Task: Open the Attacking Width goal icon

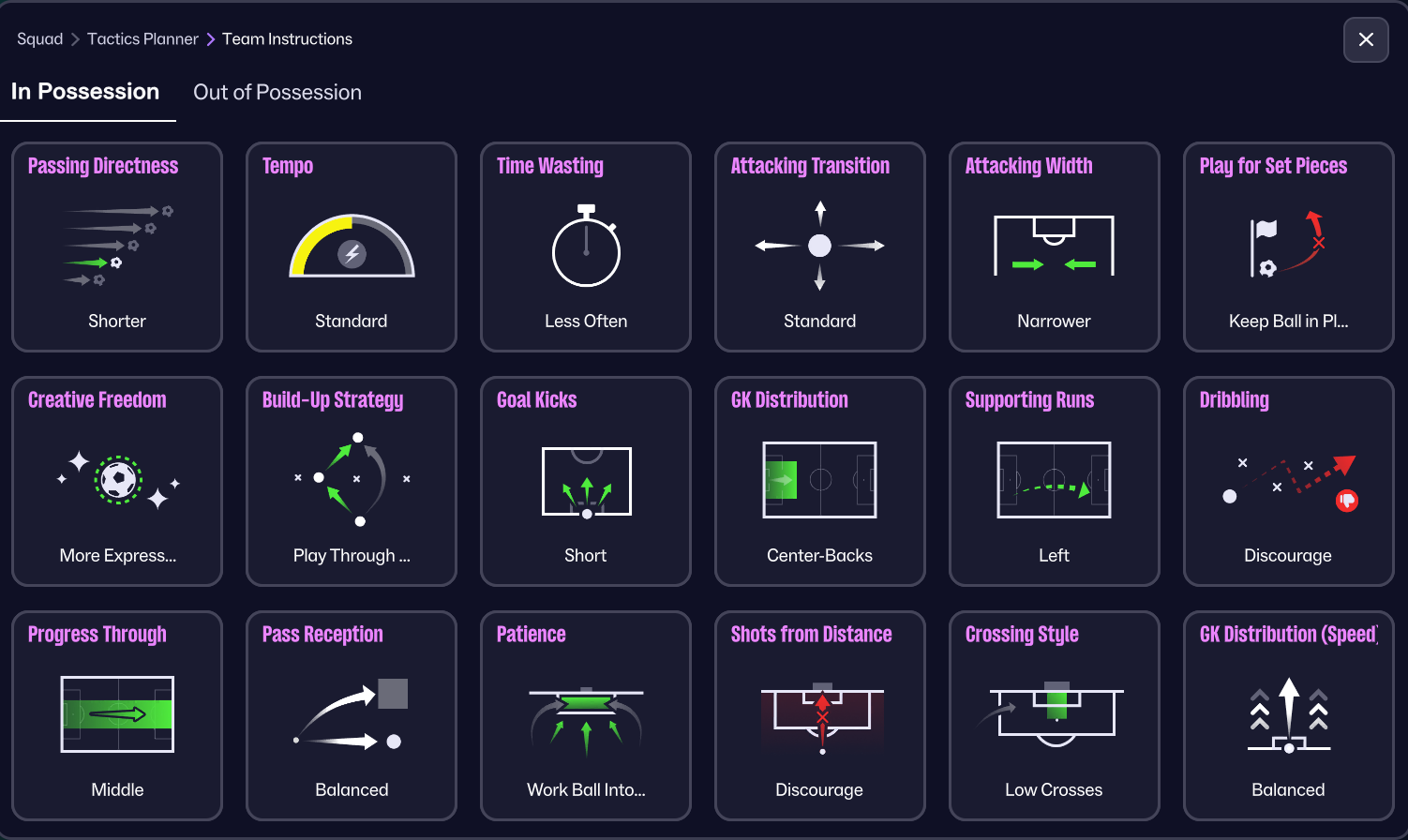Action: (1054, 246)
